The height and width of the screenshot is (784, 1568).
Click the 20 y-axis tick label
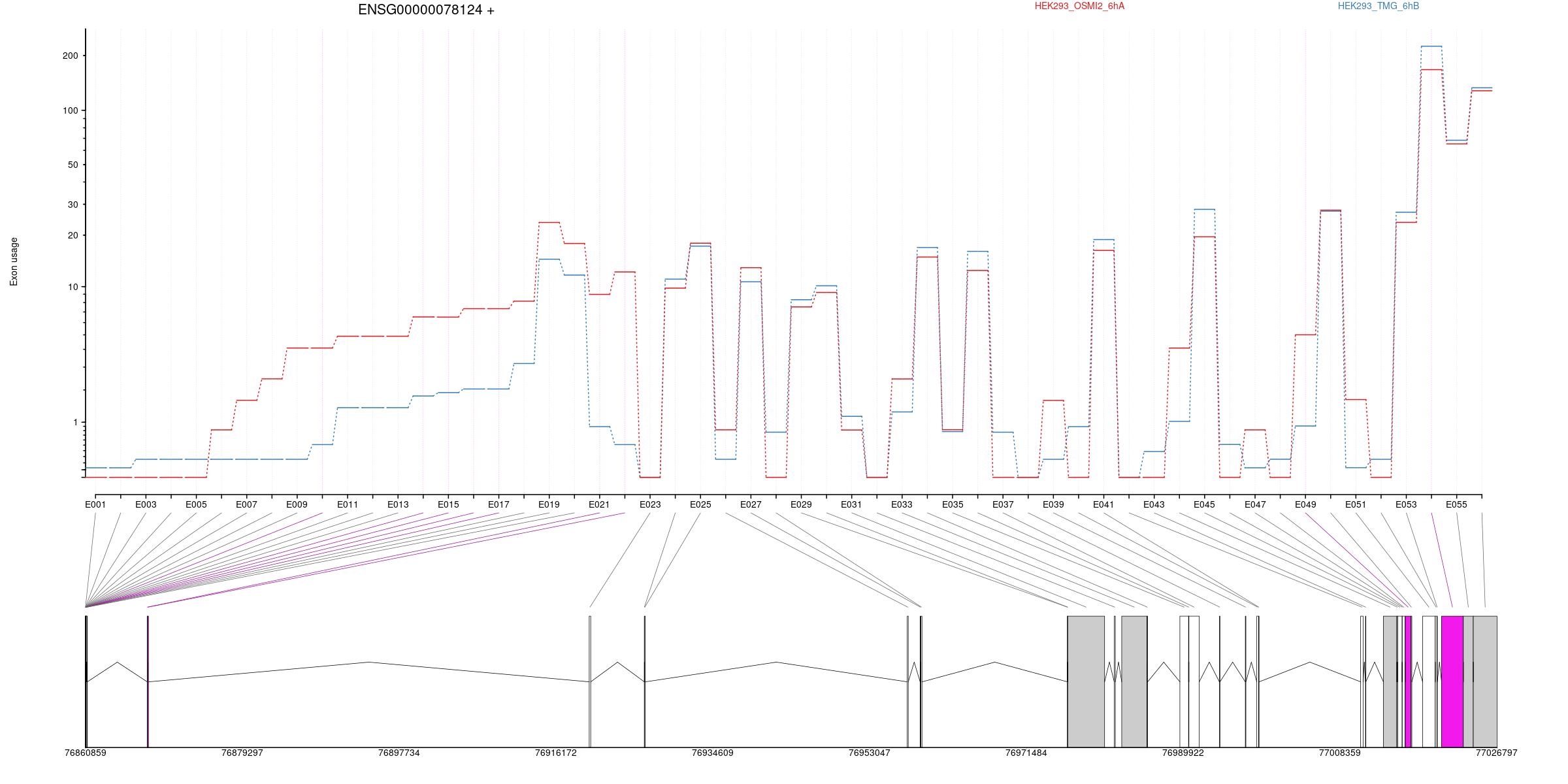(73, 235)
